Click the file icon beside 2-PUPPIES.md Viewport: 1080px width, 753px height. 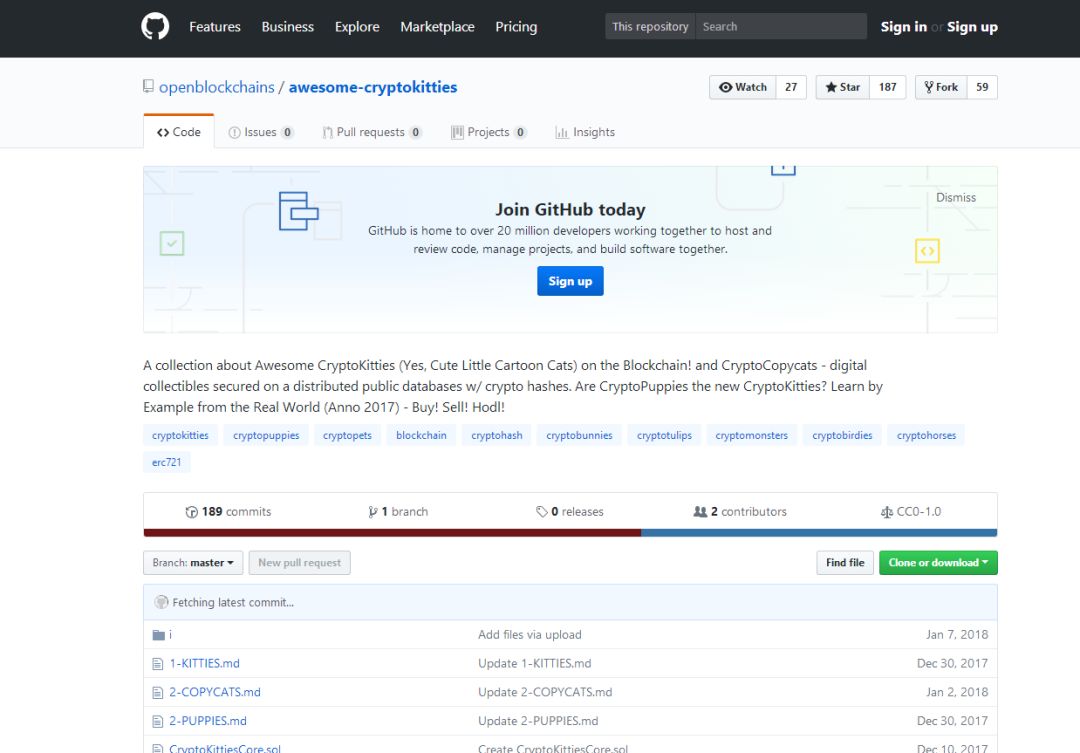158,721
